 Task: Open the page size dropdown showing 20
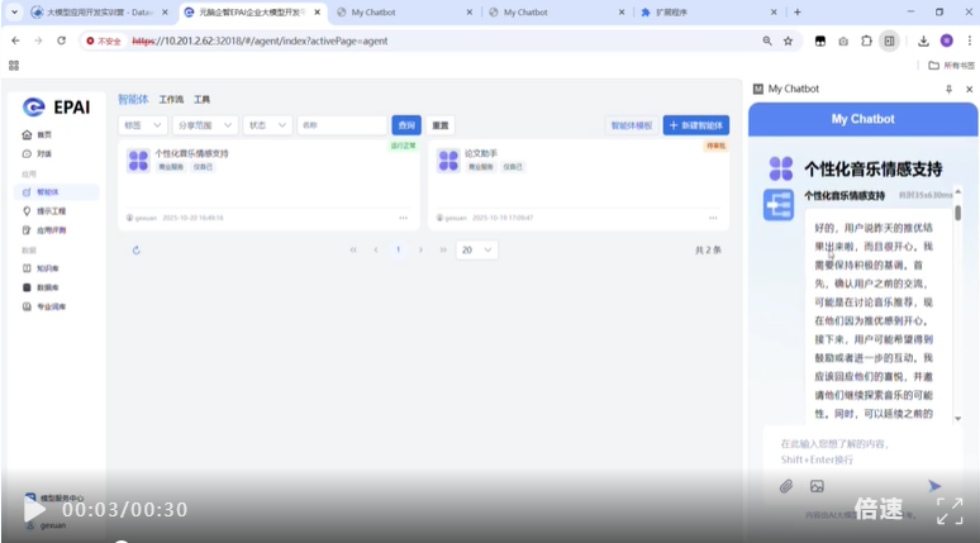pos(476,250)
